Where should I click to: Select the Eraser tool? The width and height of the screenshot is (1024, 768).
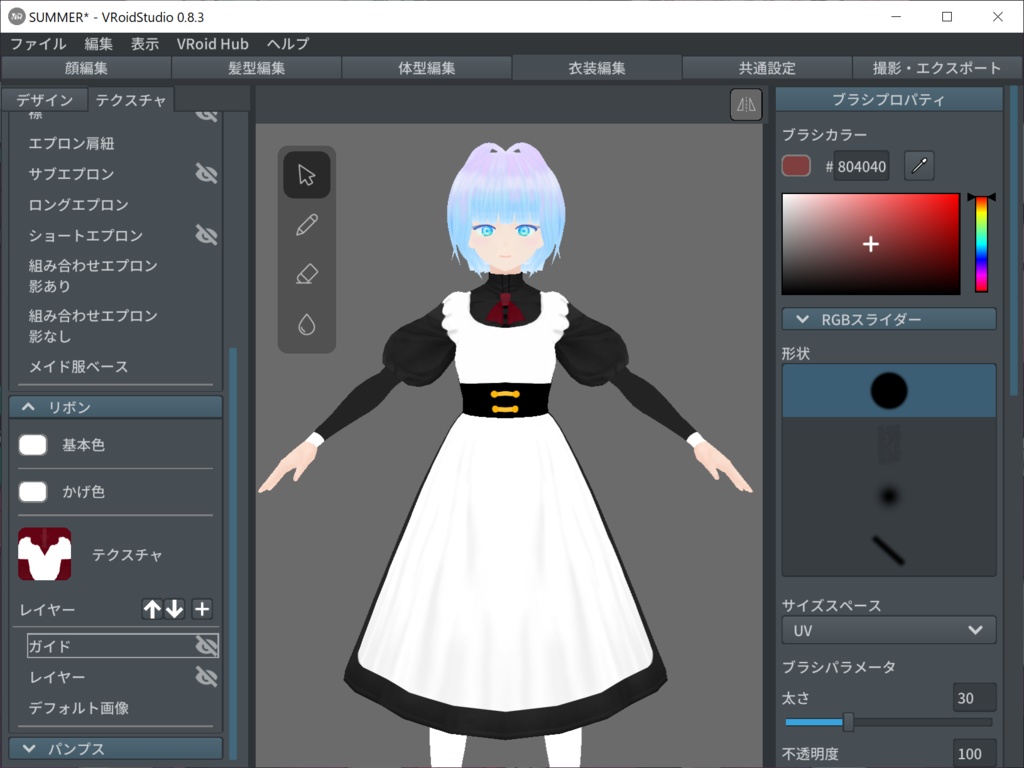[307, 274]
